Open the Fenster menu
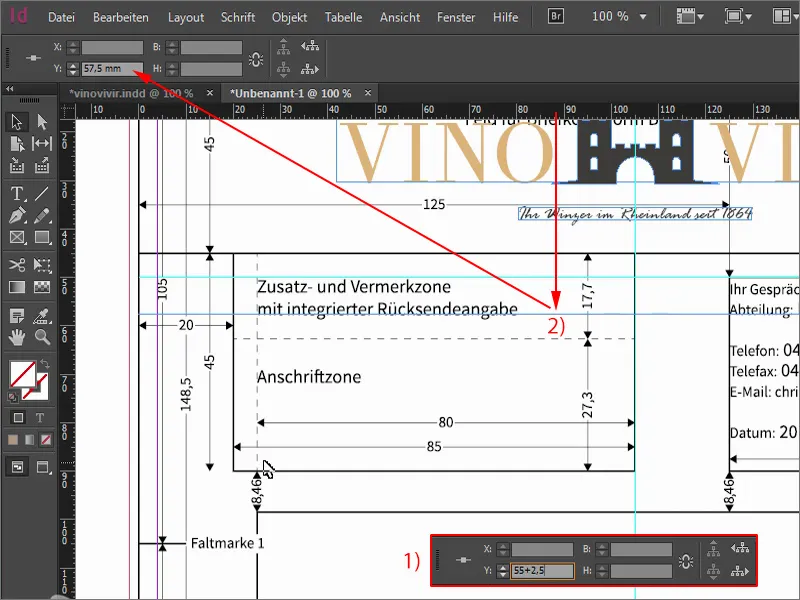800x600 pixels. pos(456,17)
